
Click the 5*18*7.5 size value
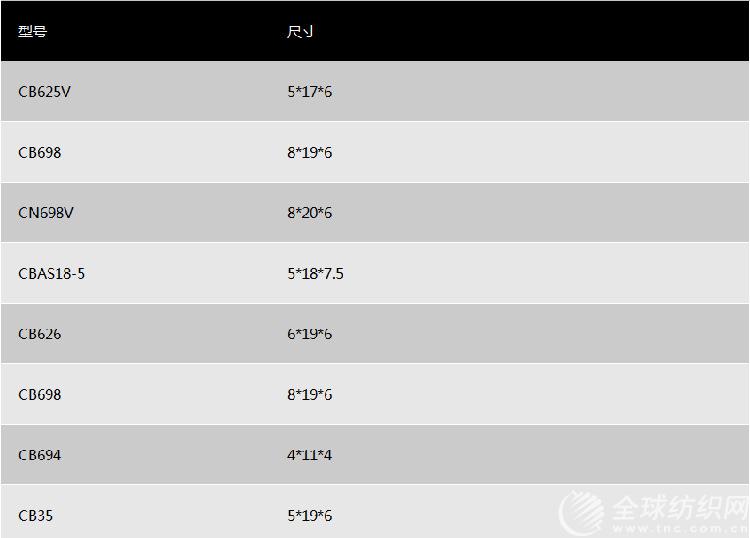click(x=315, y=274)
